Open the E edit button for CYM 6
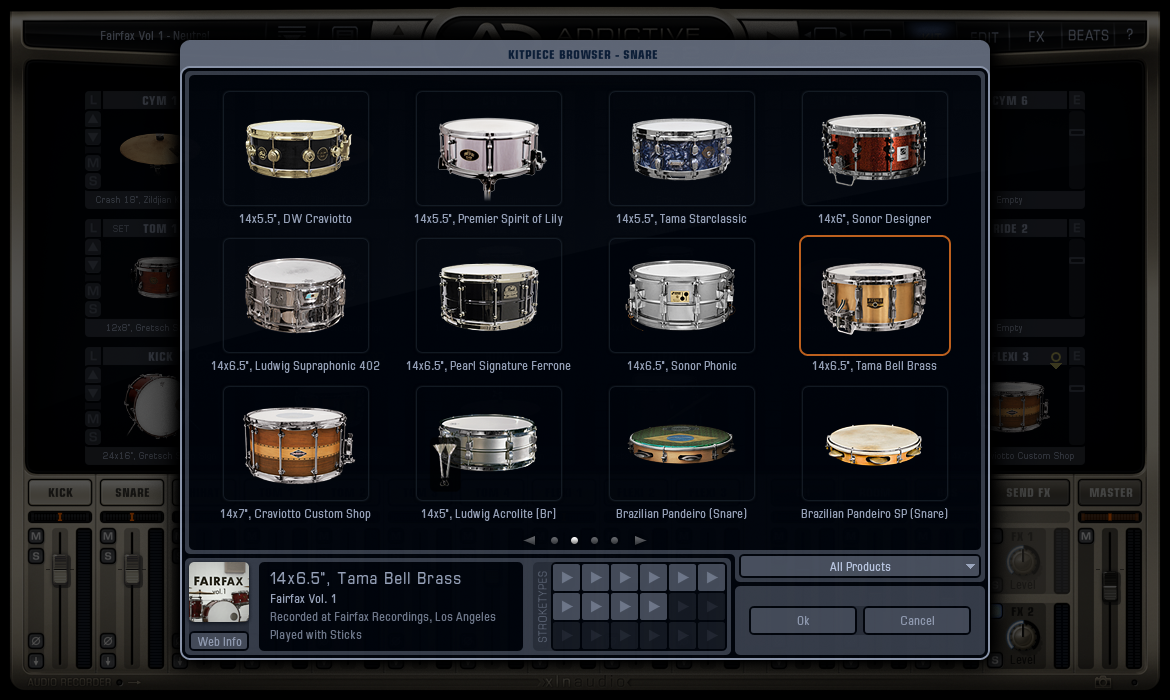Viewport: 1170px width, 700px height. [x=1077, y=101]
